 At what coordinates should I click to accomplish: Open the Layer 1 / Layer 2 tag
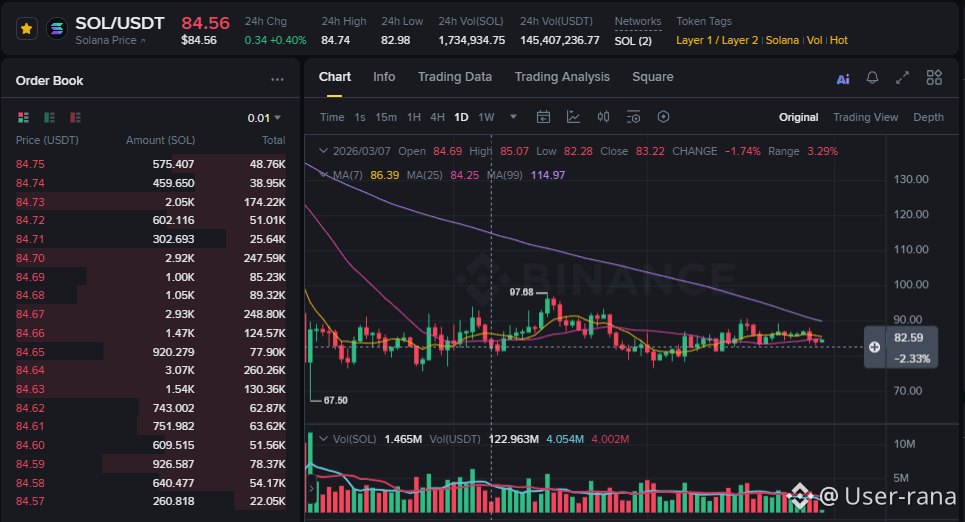point(717,40)
